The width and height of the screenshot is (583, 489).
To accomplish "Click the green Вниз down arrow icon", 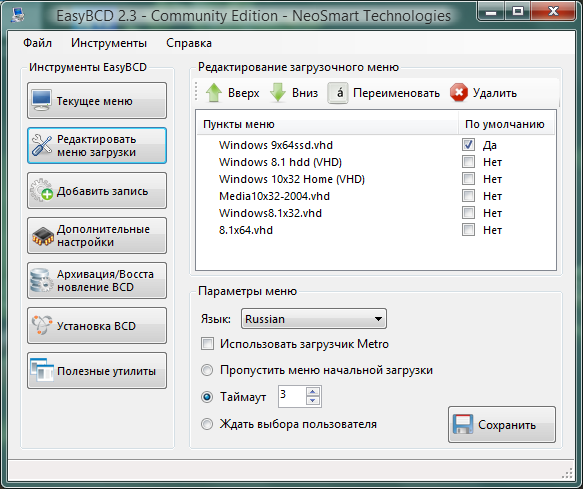I will (x=278, y=93).
